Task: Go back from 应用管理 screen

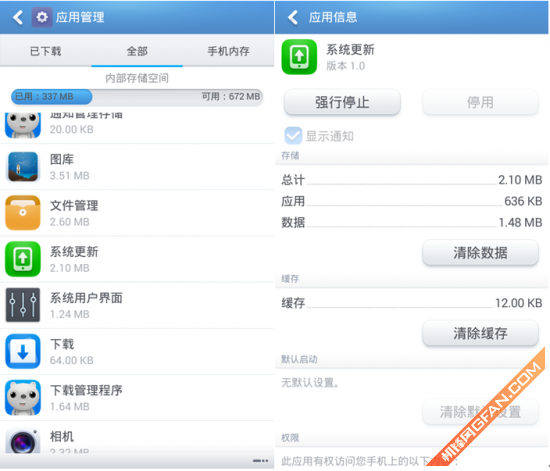Action: pyautogui.click(x=18, y=17)
